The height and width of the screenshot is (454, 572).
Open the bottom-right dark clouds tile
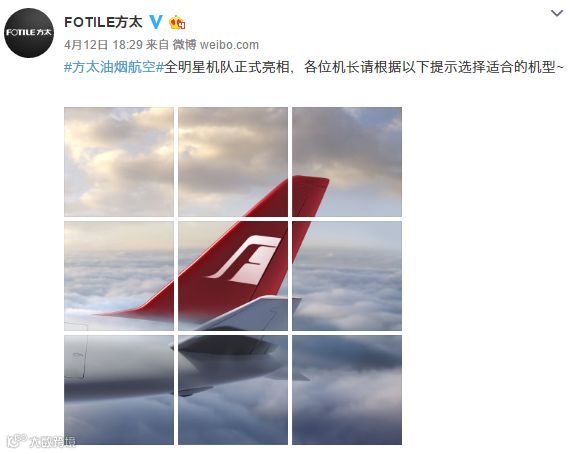click(x=347, y=390)
